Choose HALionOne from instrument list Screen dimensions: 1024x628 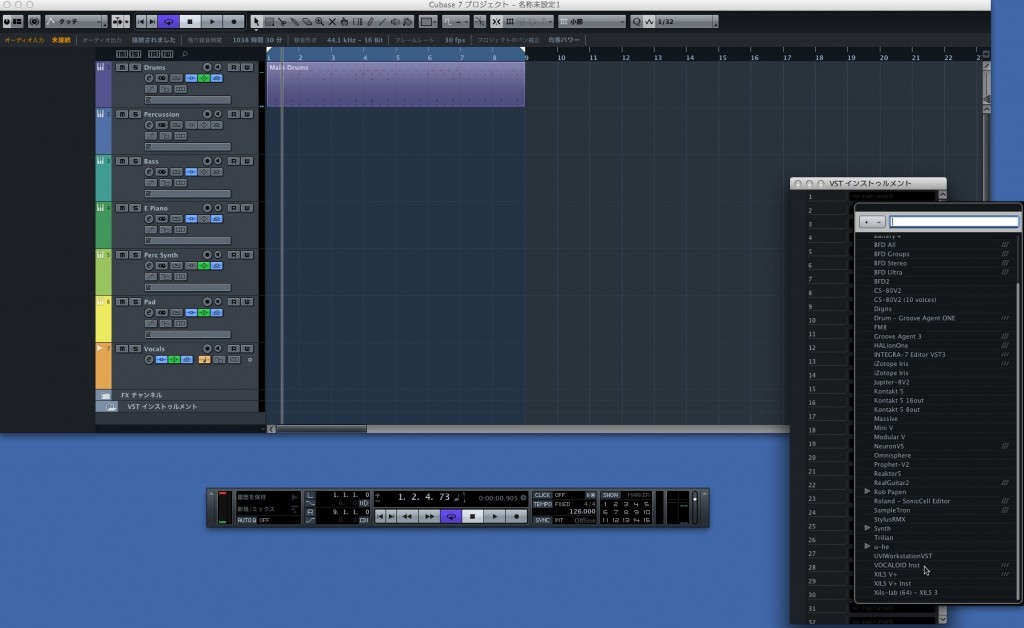point(891,346)
